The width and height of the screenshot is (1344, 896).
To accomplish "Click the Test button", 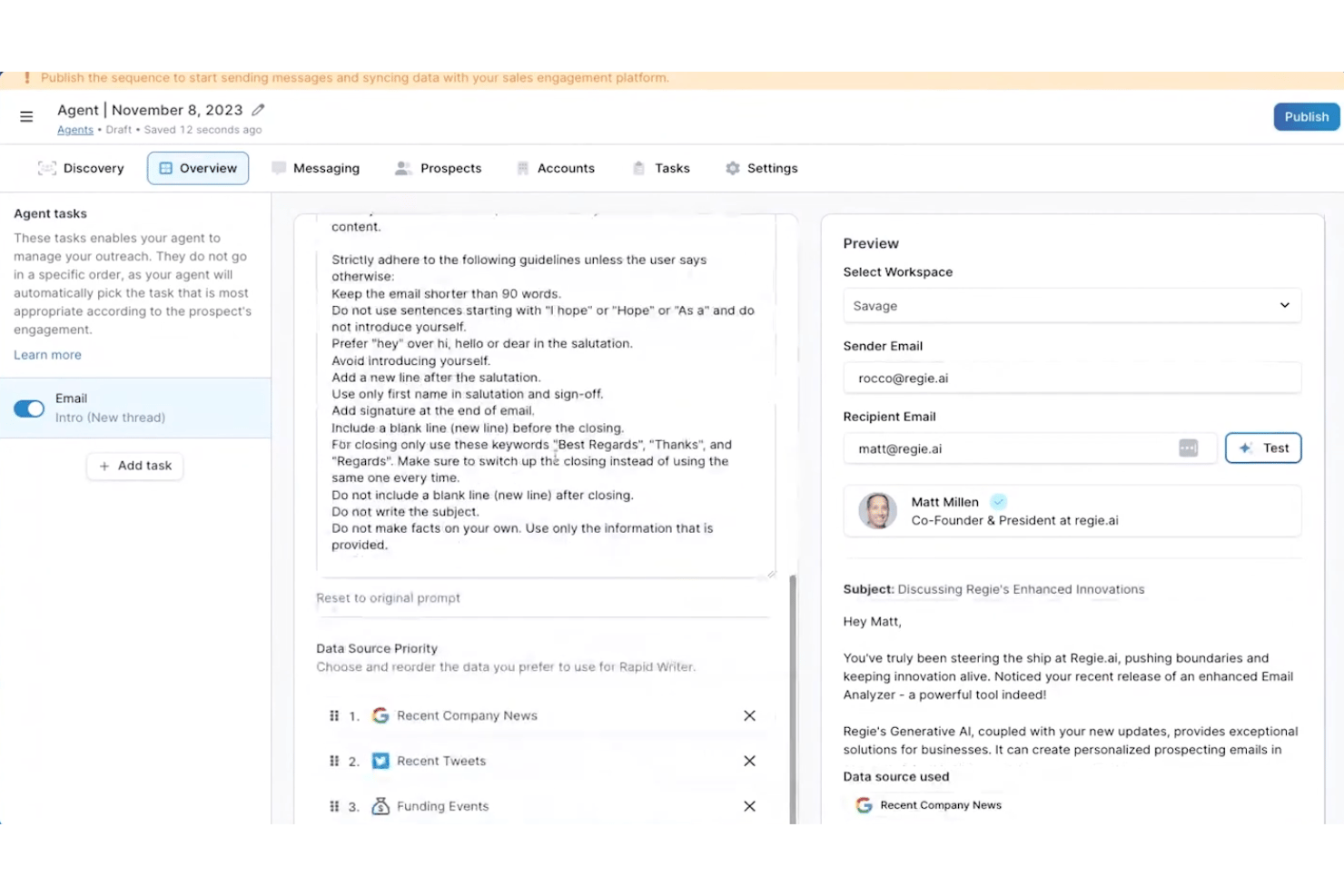I will 1263,448.
